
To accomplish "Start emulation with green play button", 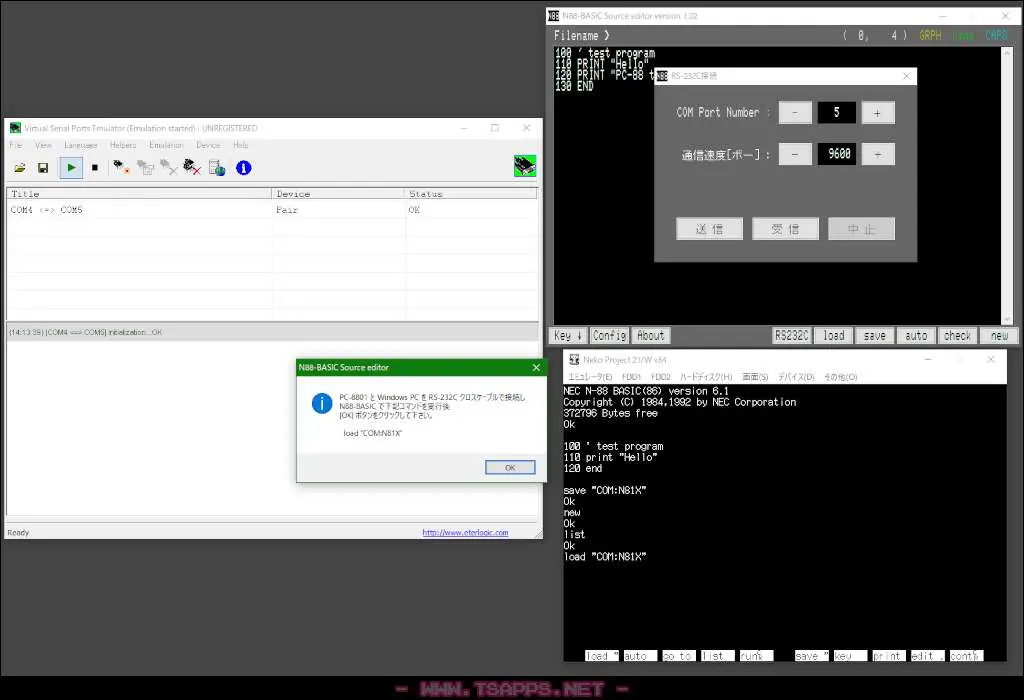I will 71,168.
